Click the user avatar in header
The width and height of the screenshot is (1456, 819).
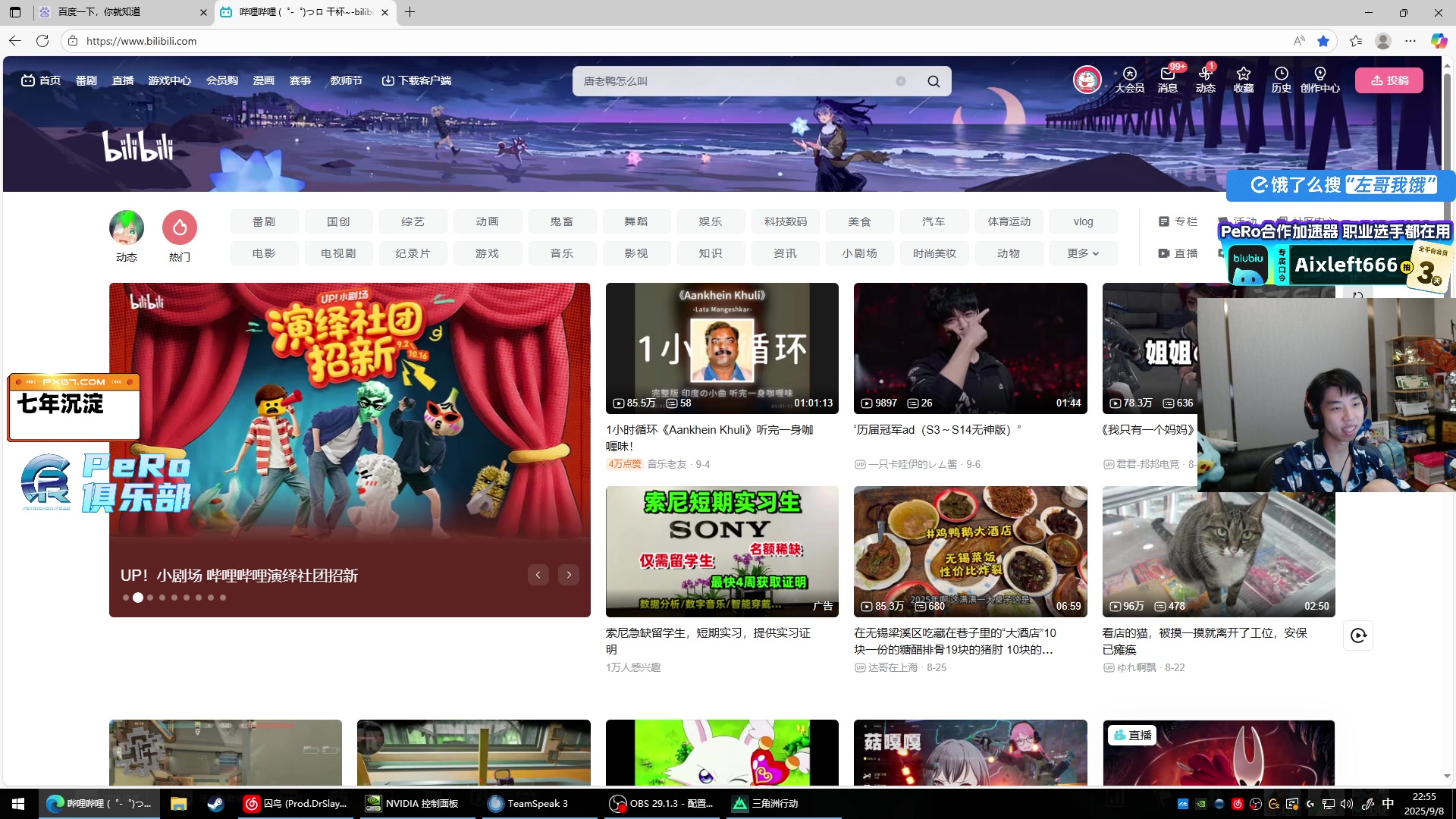[1087, 80]
